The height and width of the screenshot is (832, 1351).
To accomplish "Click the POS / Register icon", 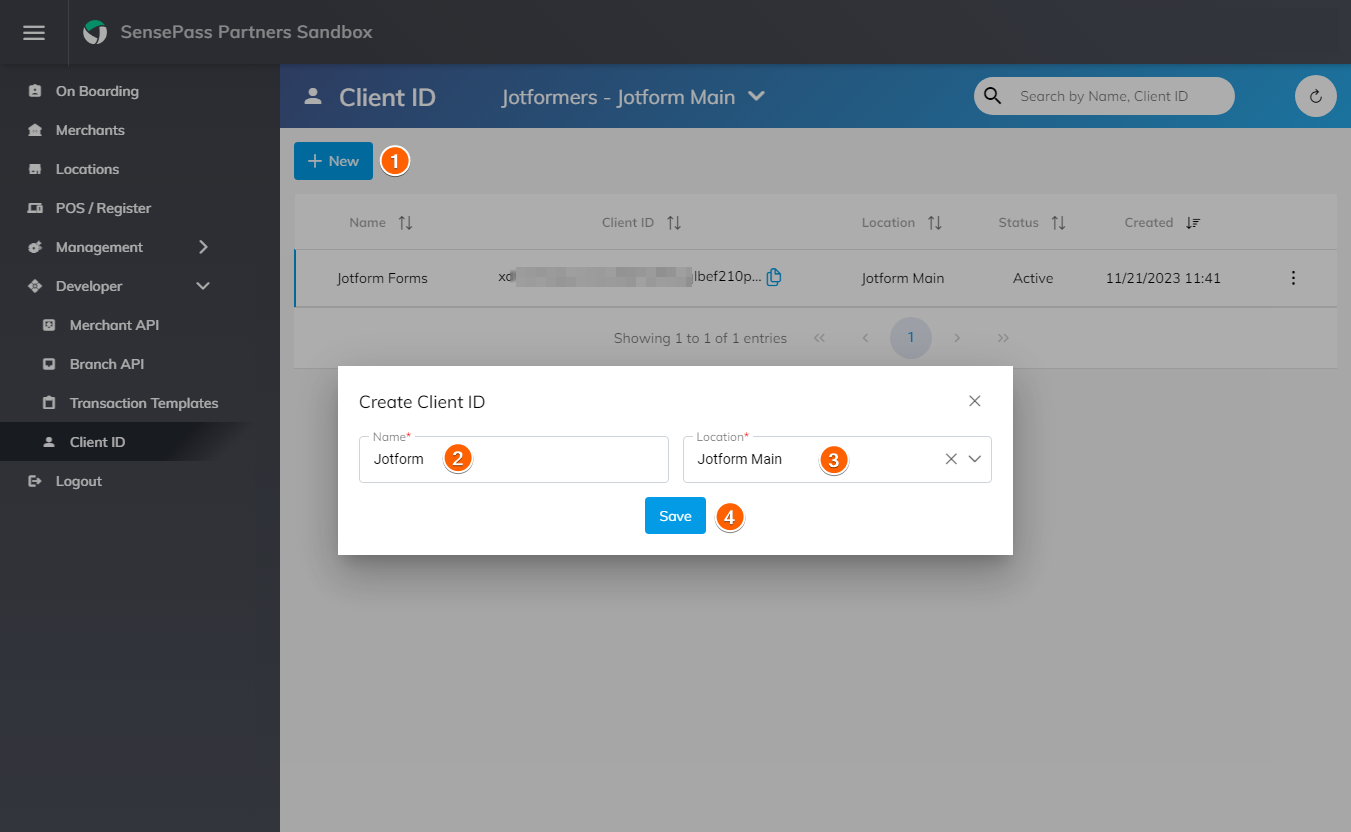I will click(x=35, y=208).
